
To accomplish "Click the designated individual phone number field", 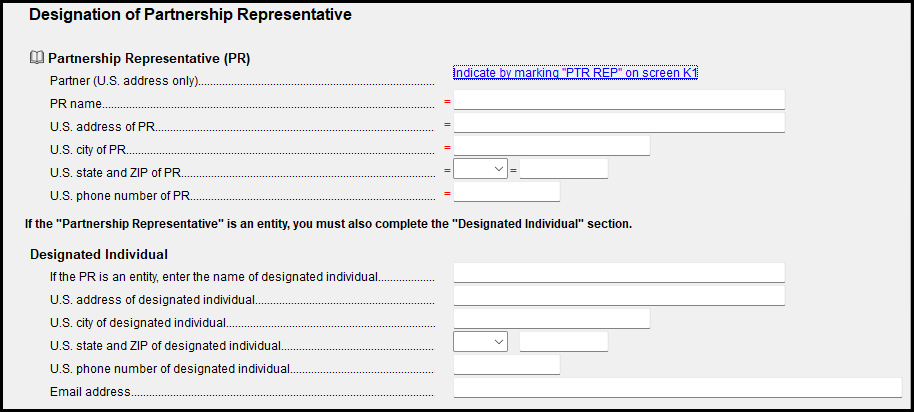I will [506, 365].
